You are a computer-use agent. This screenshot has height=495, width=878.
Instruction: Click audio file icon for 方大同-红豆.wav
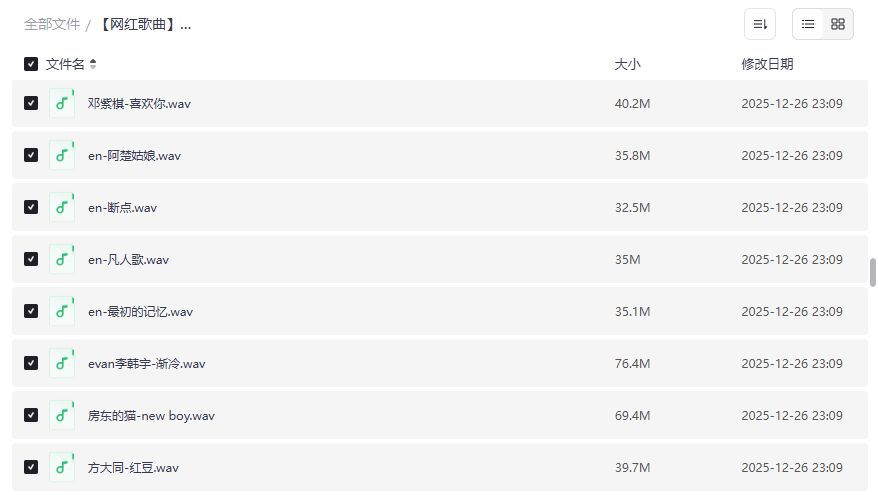tap(62, 467)
